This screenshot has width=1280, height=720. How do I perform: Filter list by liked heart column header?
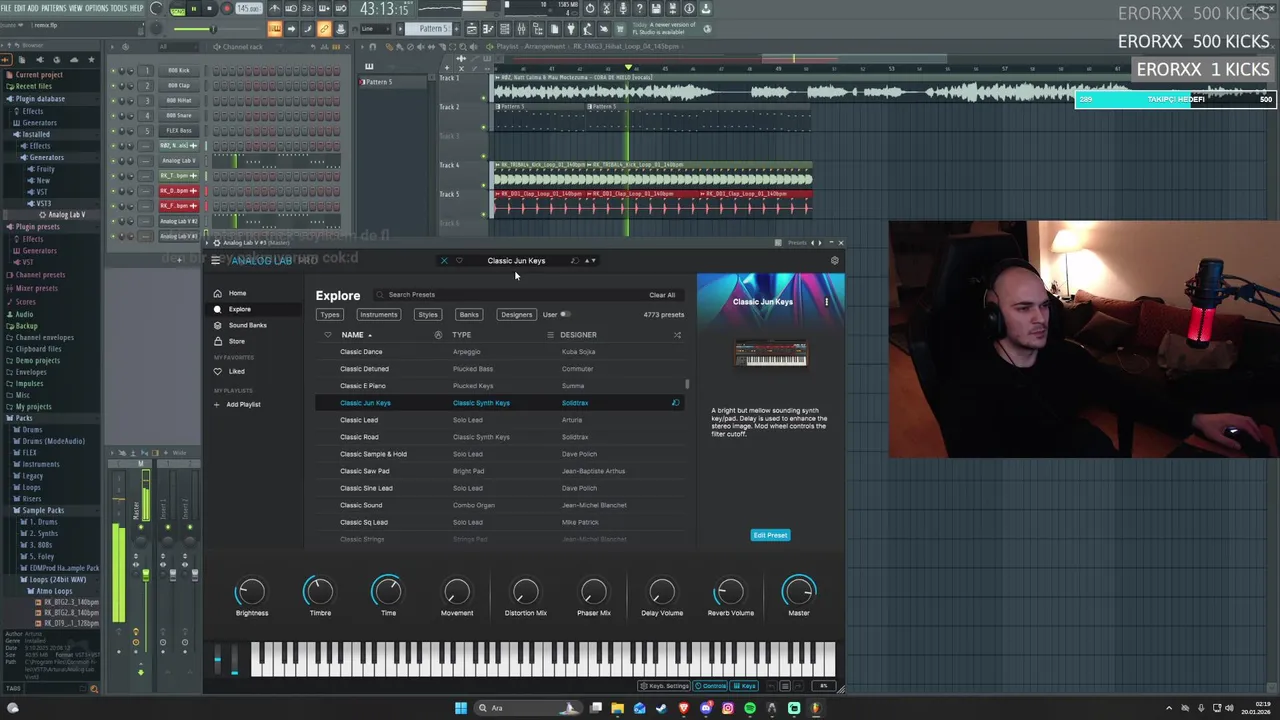(327, 335)
